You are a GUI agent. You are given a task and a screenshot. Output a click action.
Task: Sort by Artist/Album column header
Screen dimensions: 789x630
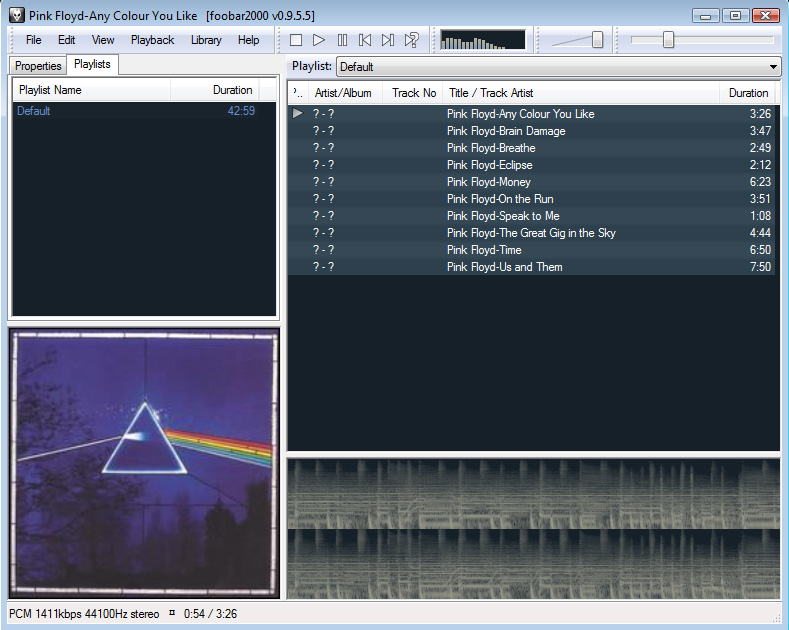coord(345,93)
